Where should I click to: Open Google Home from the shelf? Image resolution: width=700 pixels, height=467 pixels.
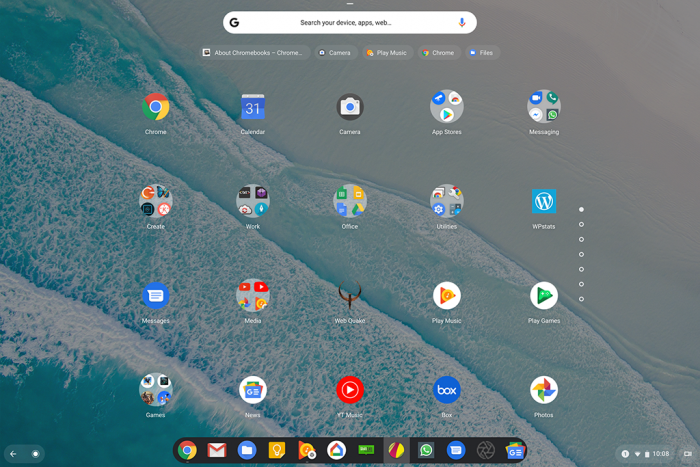[337, 450]
